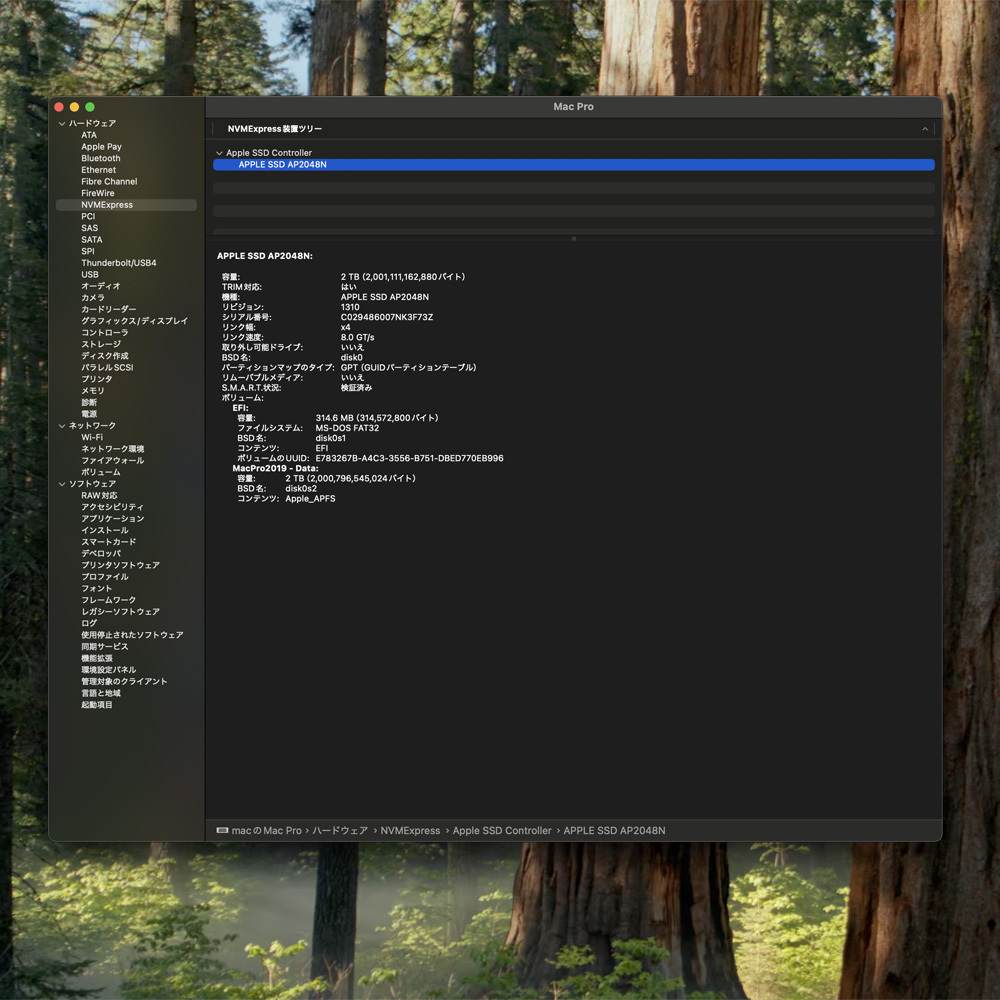The height and width of the screenshot is (1000, 1000).
Task: Open フレームワーク in the sidebar
Action: pyautogui.click(x=108, y=599)
